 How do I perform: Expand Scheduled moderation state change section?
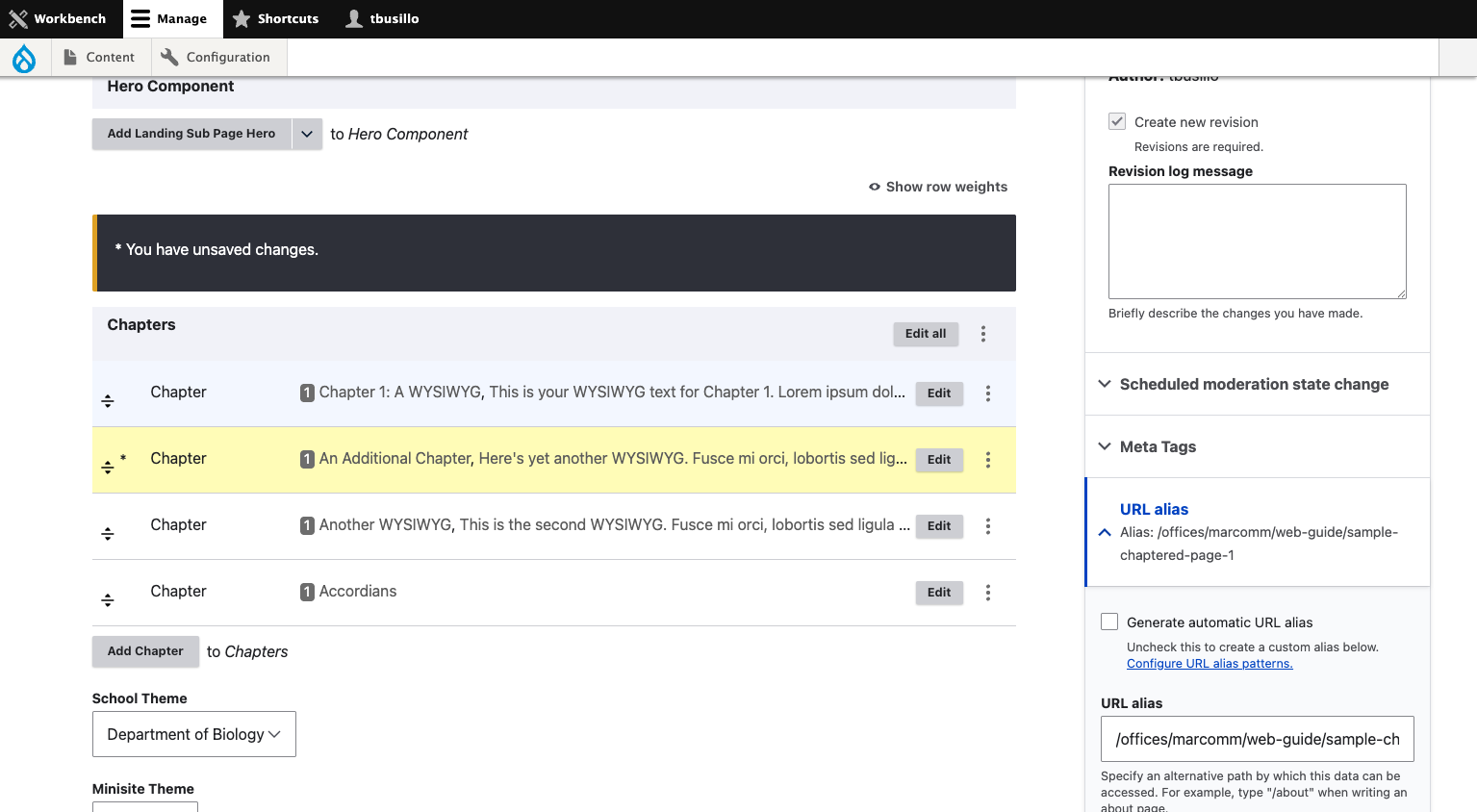pos(1257,384)
